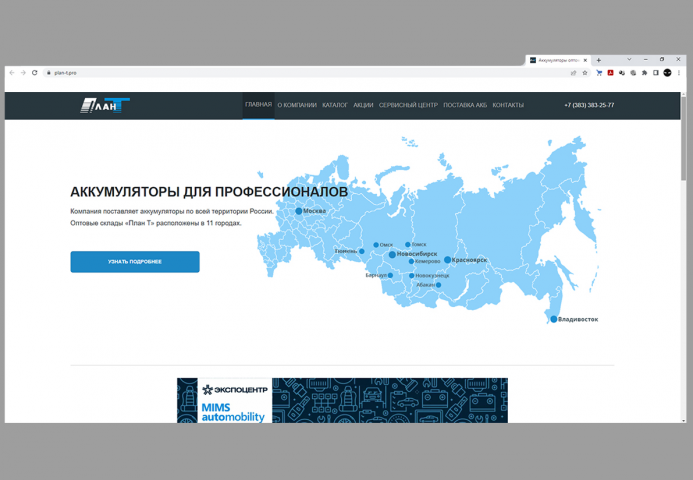Image resolution: width=693 pixels, height=480 pixels.
Task: Reload the current page
Action: click(x=34, y=72)
